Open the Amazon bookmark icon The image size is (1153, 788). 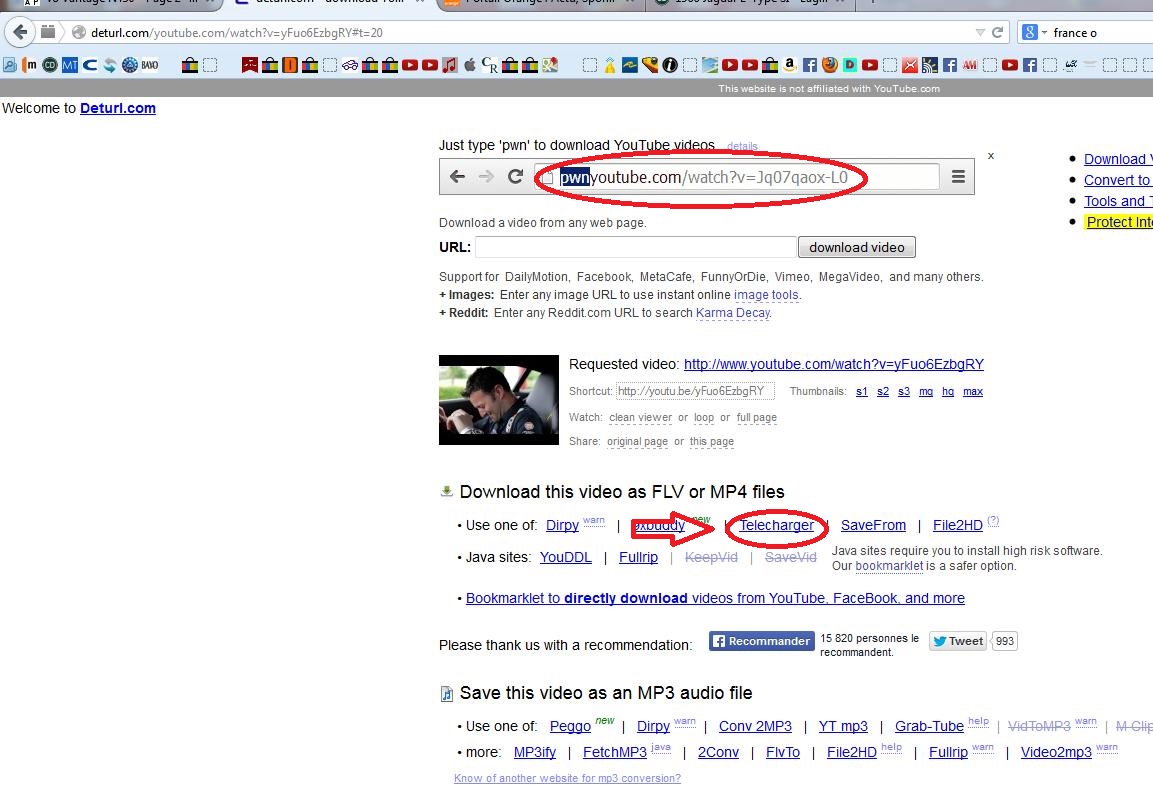[790, 65]
